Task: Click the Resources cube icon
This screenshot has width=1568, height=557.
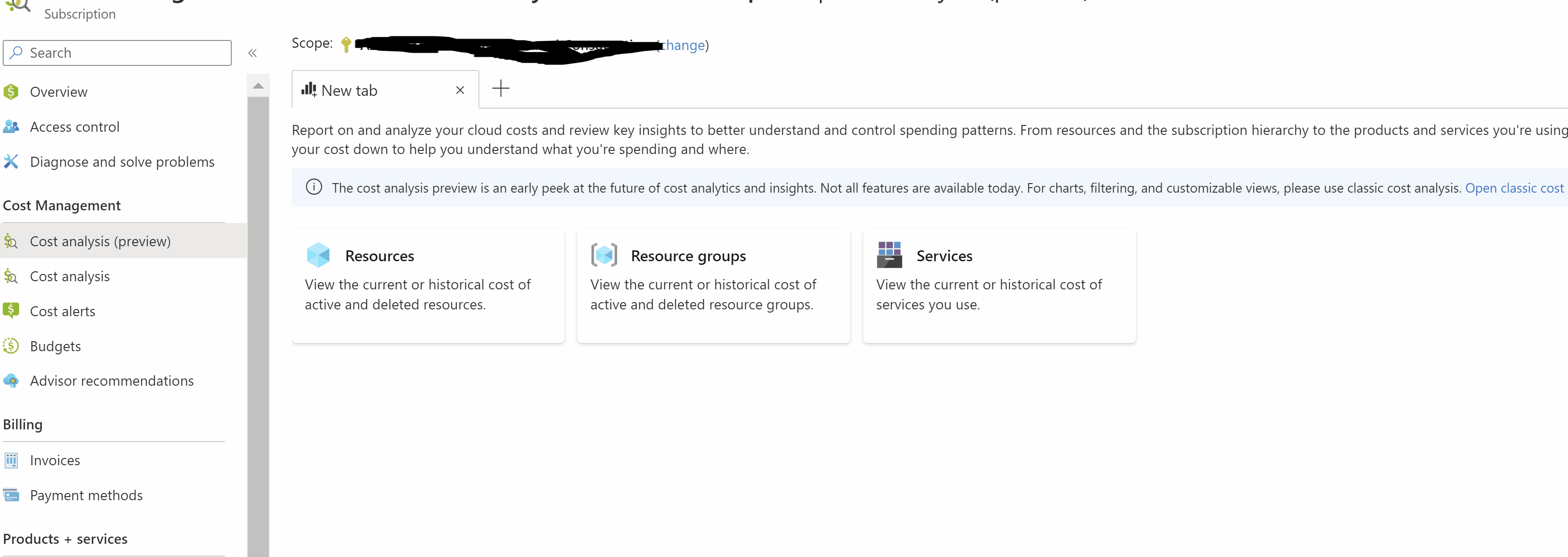Action: (318, 255)
